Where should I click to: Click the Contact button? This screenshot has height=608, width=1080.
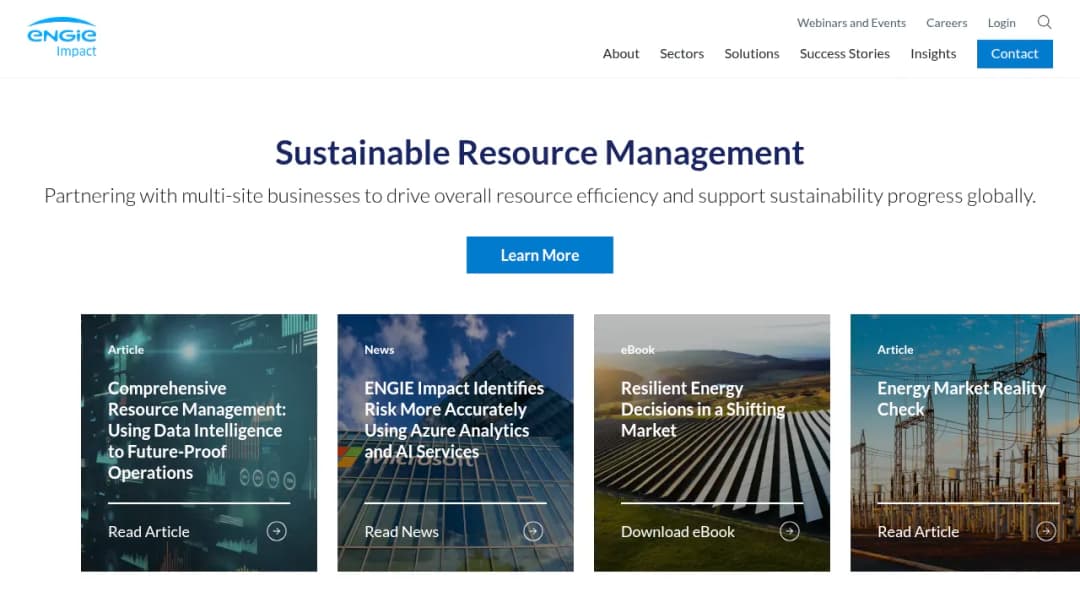pos(1015,54)
